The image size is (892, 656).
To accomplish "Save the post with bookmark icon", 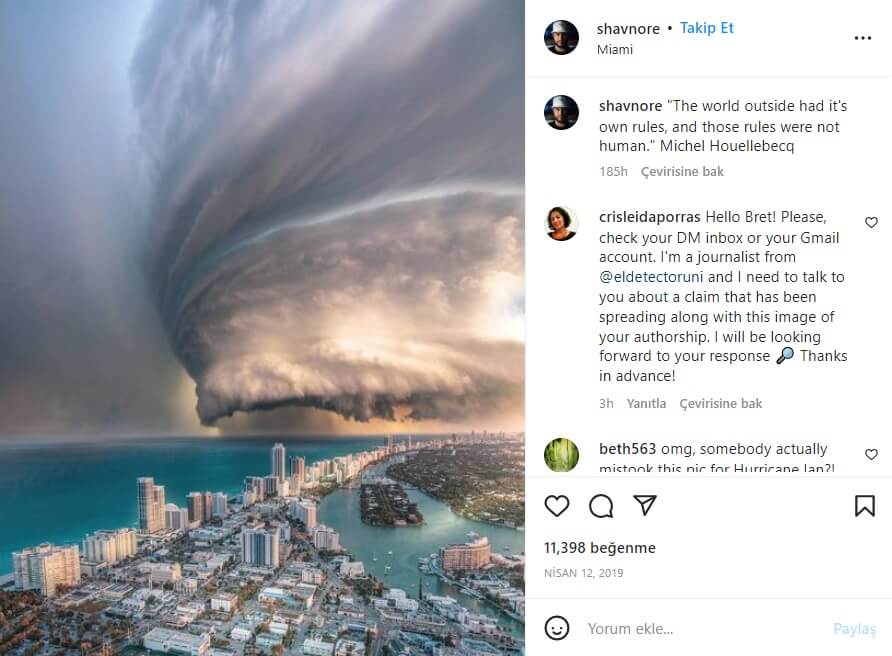I will coord(865,506).
